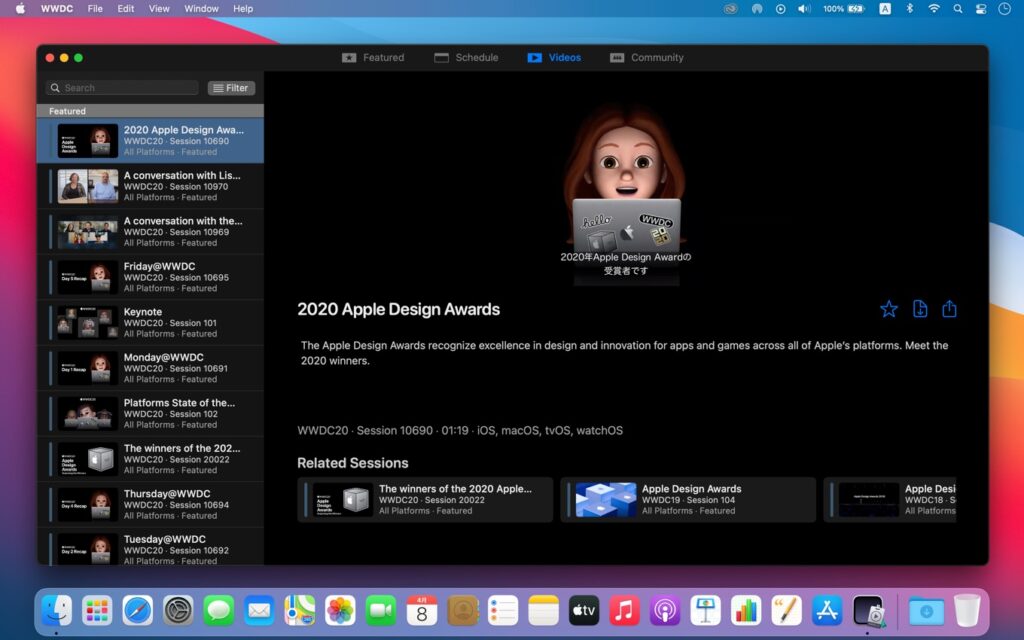1024x640 pixels.
Task: Favorite the video using the star button
Action: [x=888, y=309]
